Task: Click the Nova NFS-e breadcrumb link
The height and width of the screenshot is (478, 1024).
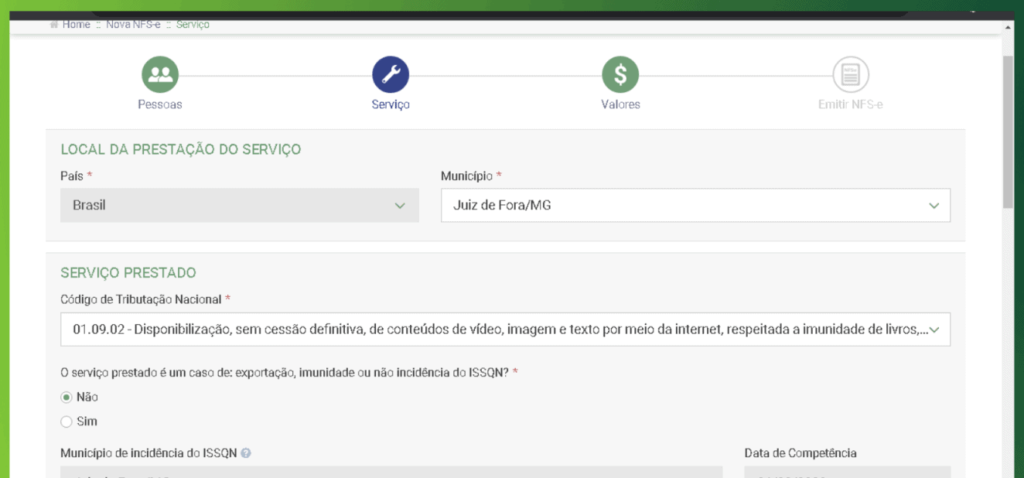Action: (x=133, y=25)
